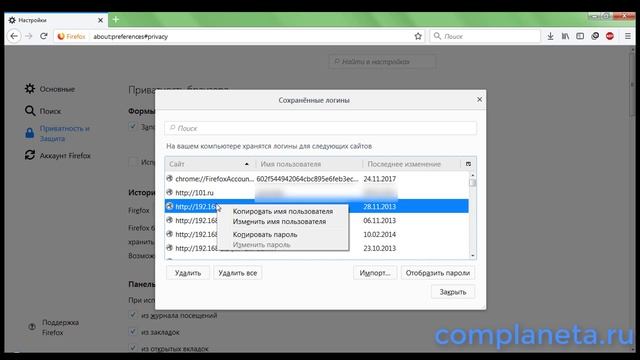640x360 pixels.
Task: Click the Удалить все button
Action: [238, 273]
